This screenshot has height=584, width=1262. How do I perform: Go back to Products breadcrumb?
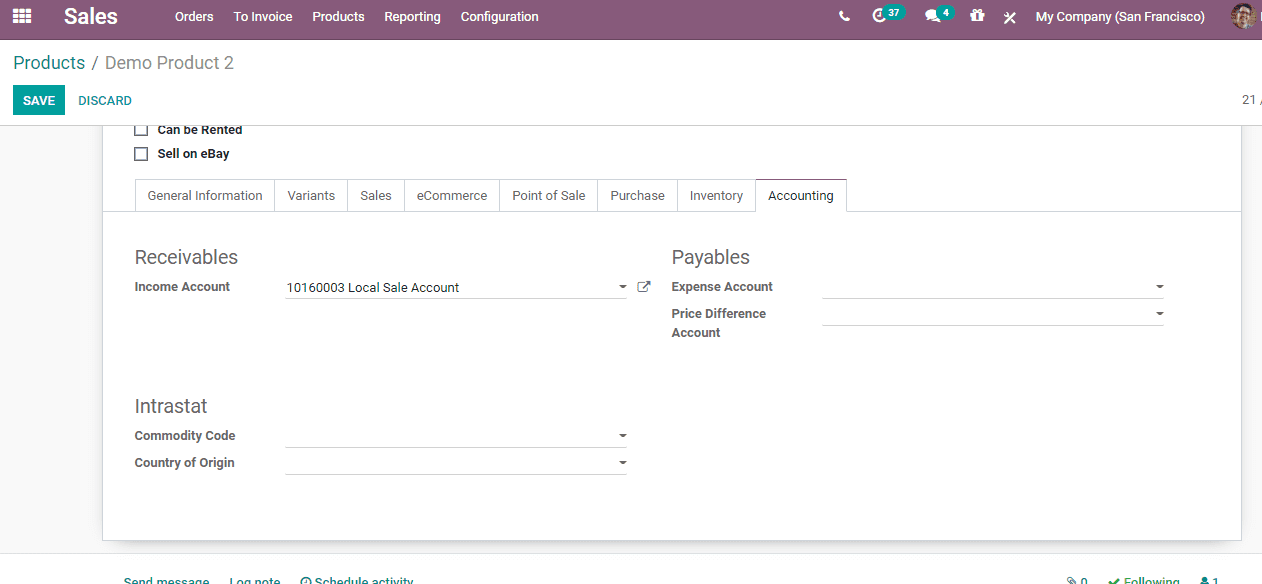pyautogui.click(x=49, y=63)
